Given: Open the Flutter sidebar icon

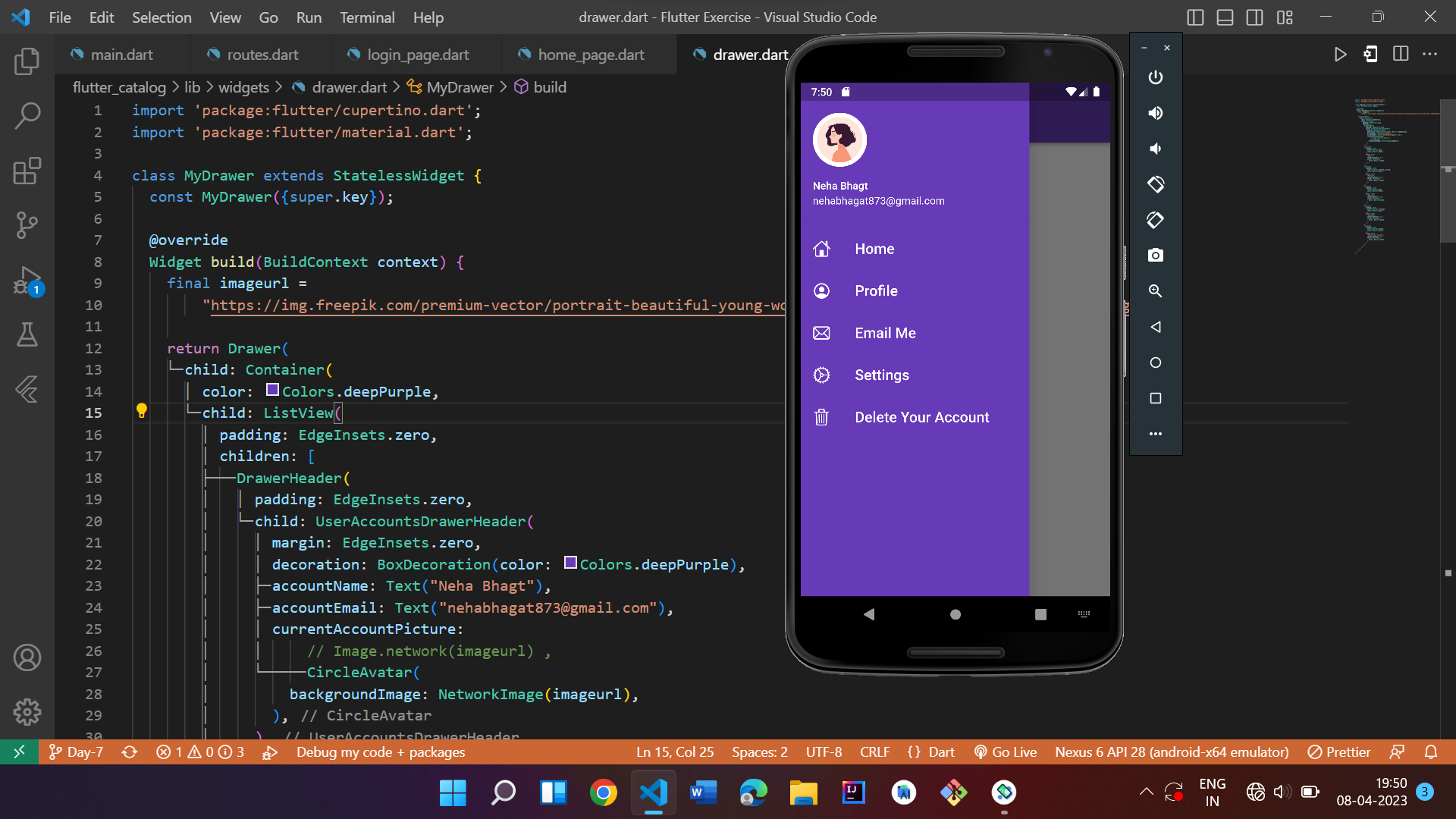Looking at the screenshot, I should (27, 389).
